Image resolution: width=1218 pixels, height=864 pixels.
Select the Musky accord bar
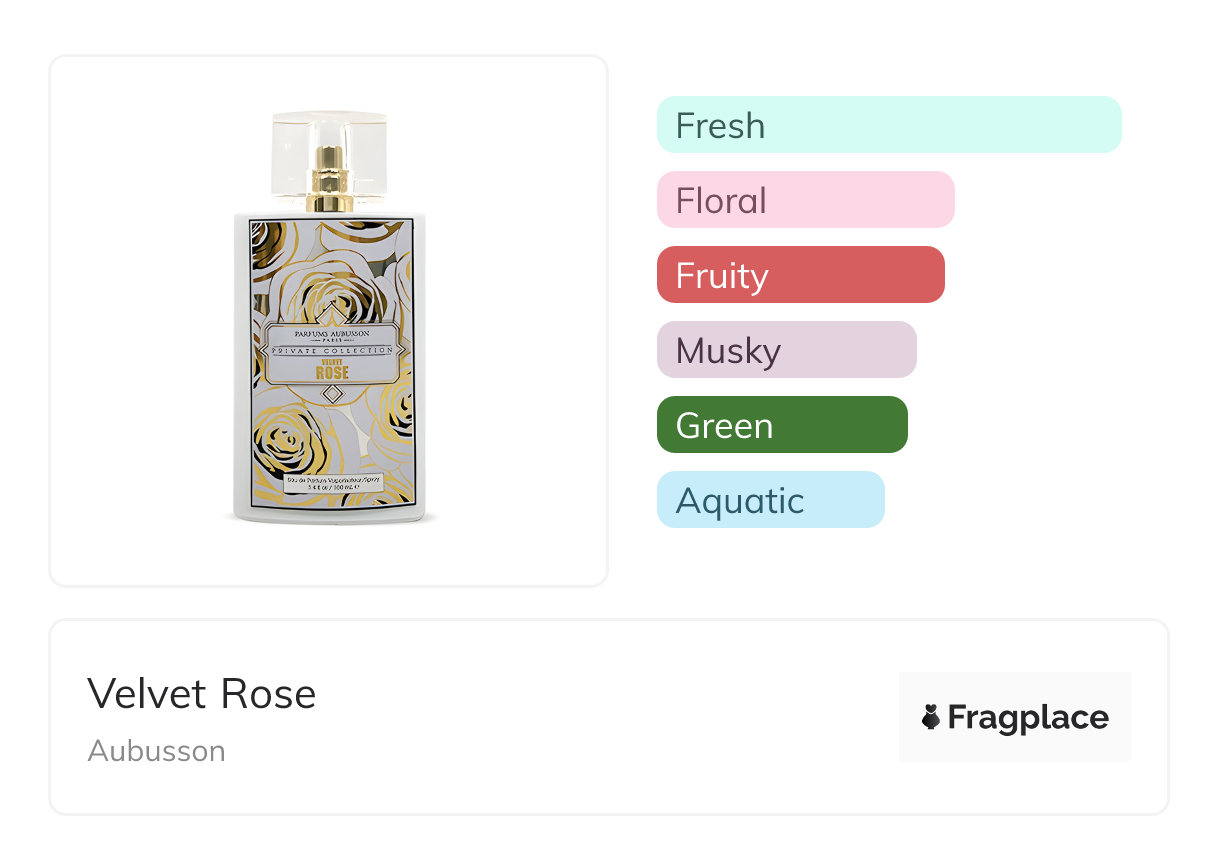[786, 350]
